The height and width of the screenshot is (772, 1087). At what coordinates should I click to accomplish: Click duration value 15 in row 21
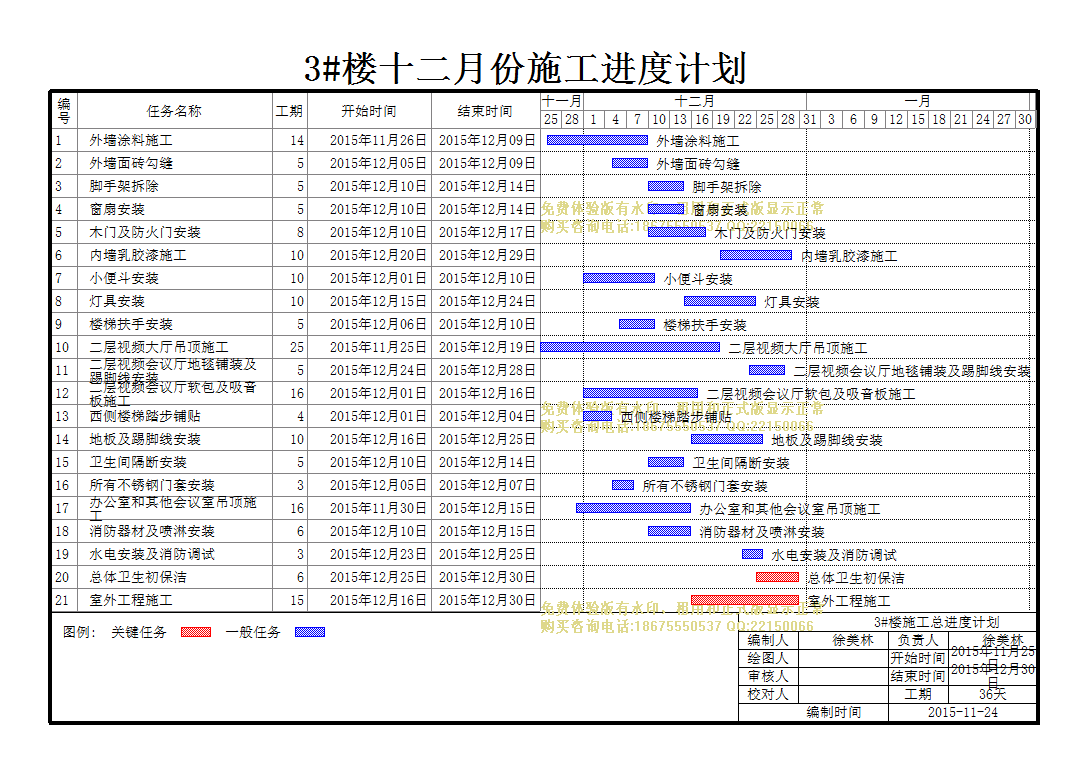pyautogui.click(x=297, y=600)
